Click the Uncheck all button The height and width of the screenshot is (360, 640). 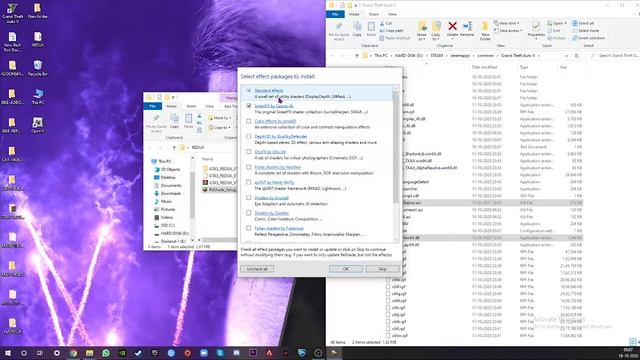257,269
